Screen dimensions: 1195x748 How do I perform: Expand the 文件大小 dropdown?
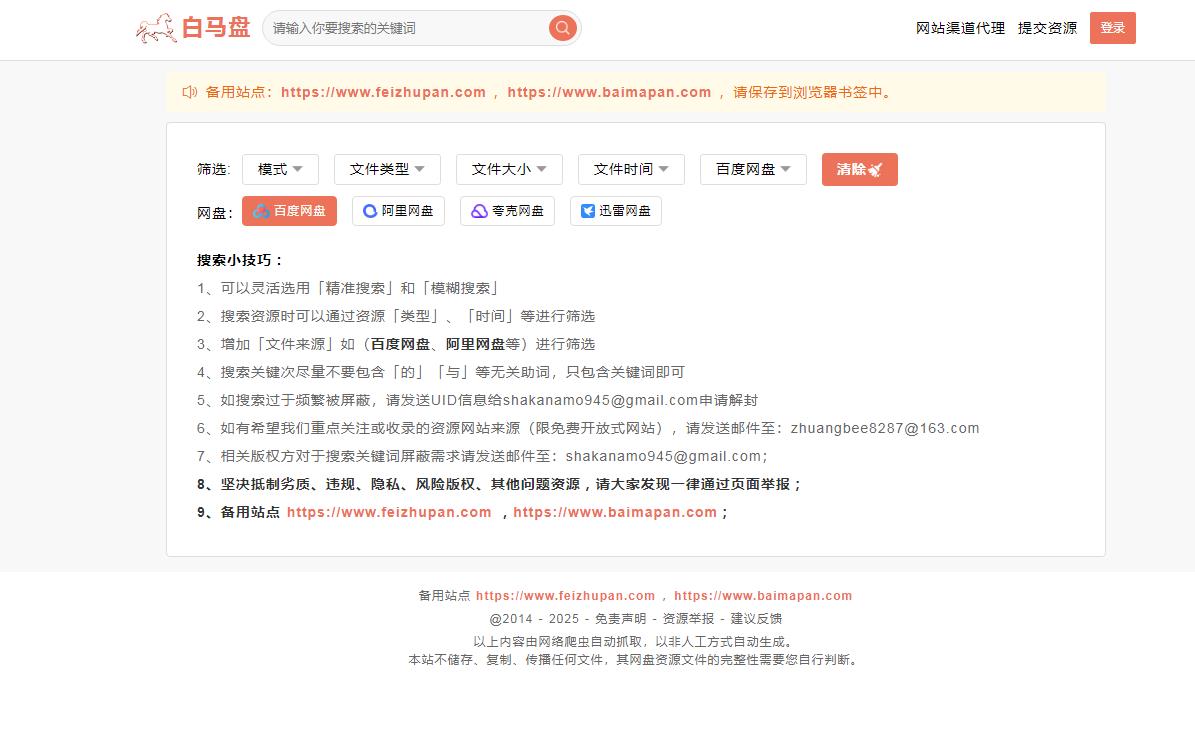(x=509, y=169)
